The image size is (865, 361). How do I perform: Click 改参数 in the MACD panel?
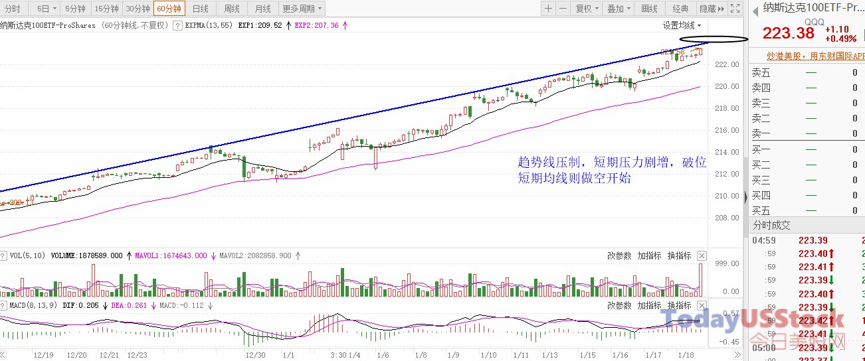[x=619, y=305]
